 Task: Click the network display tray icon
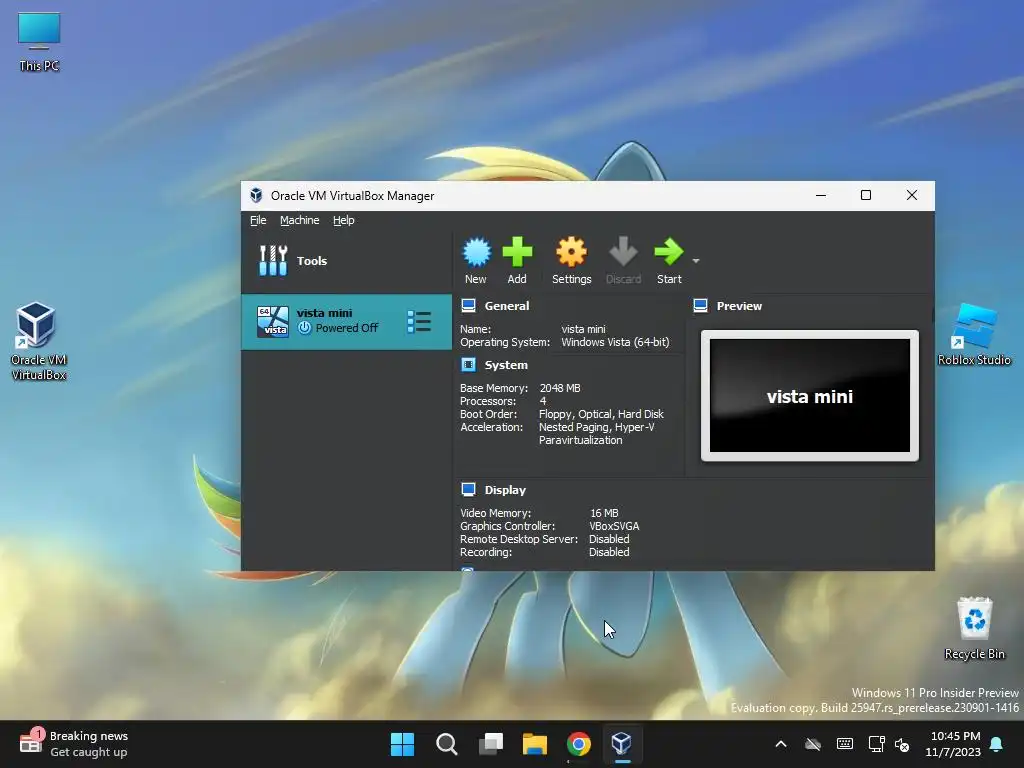pyautogui.click(x=876, y=744)
